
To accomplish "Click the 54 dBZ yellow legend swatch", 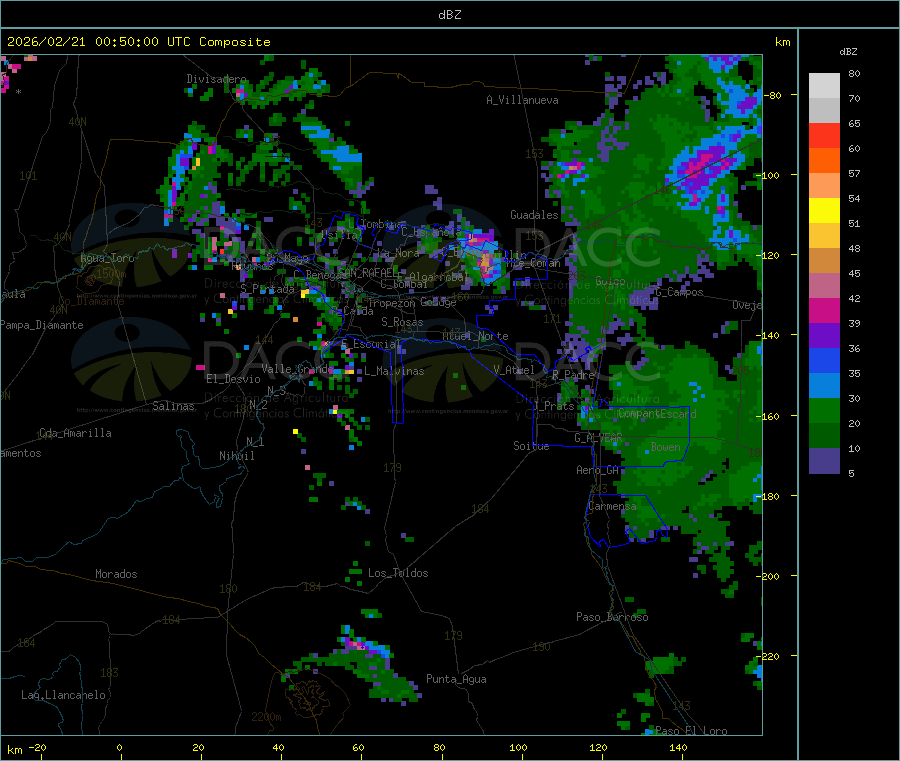I will [824, 210].
